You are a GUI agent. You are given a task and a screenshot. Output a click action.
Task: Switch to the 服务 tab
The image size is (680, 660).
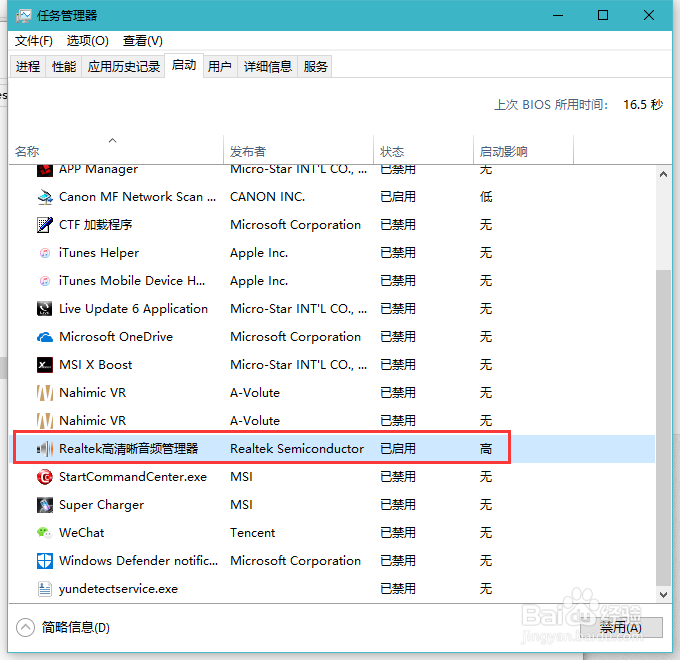[315, 66]
